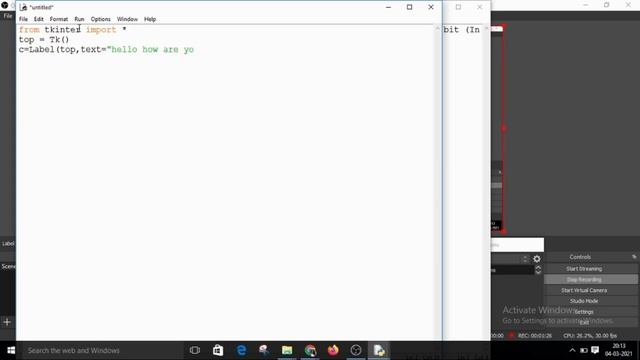640x360 pixels.
Task: Open the Window menu in IDLE
Action: click(127, 19)
